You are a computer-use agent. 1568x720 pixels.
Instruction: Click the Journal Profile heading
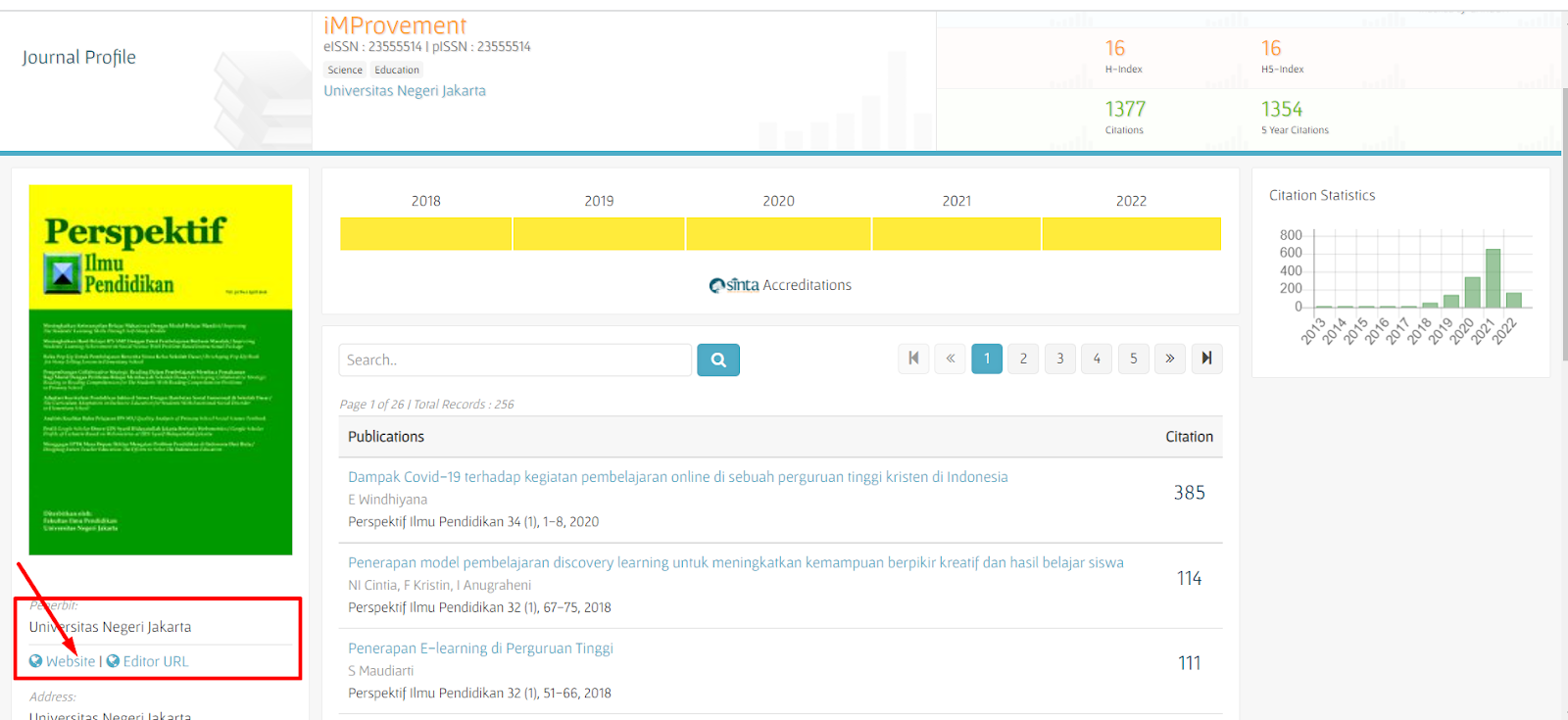pyautogui.click(x=79, y=57)
